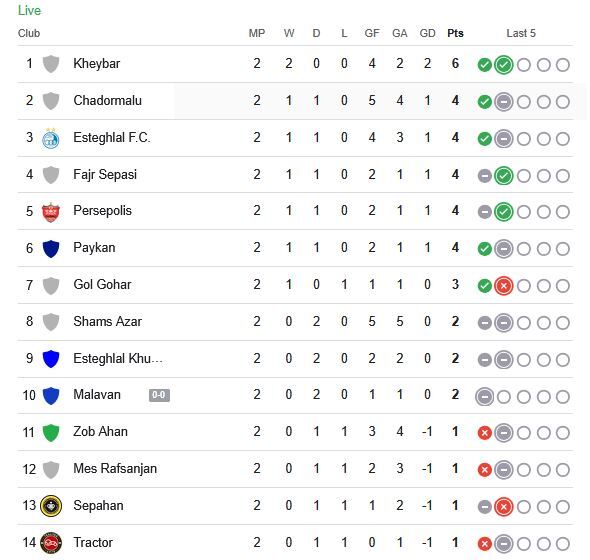Click Paykan's dark blue shield icon
The image size is (590, 560).
click(x=51, y=249)
